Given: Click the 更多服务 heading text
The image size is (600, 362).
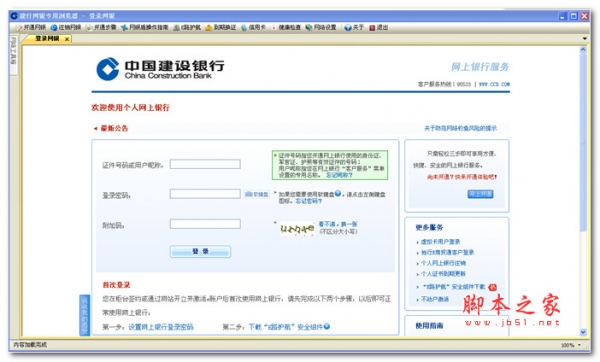Looking at the screenshot, I should 429,227.
